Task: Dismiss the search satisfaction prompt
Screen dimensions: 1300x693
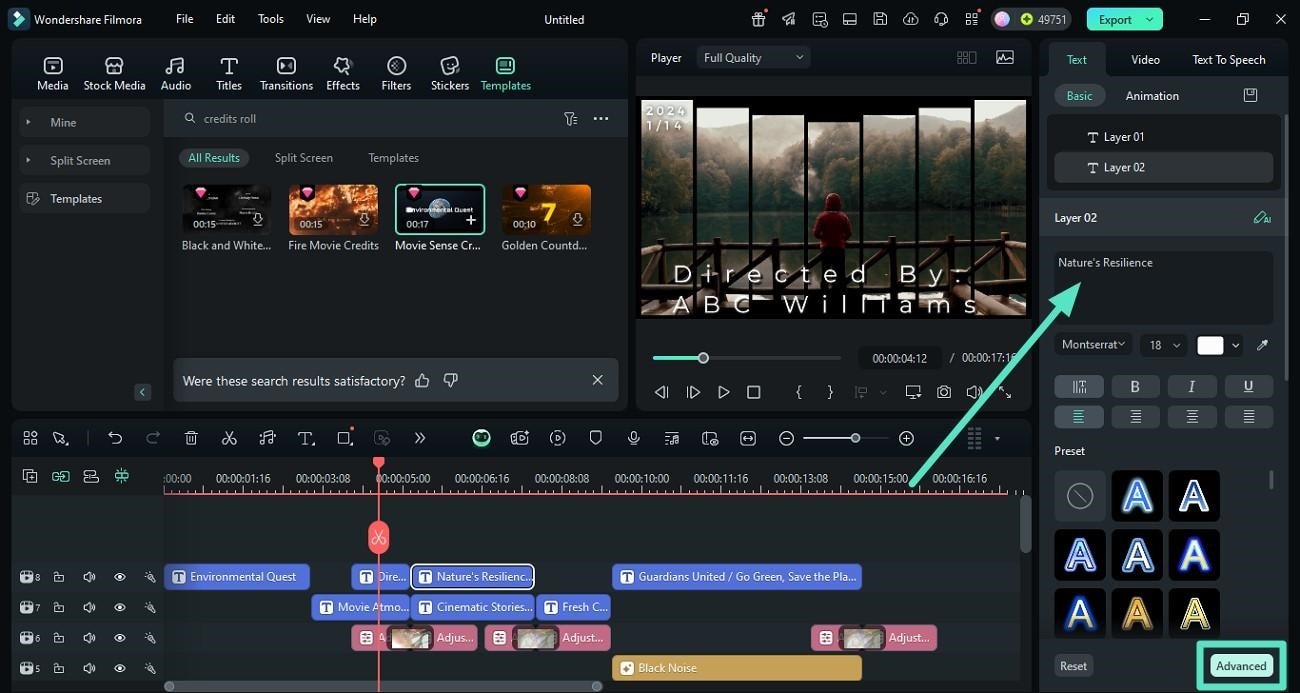Action: tap(597, 380)
